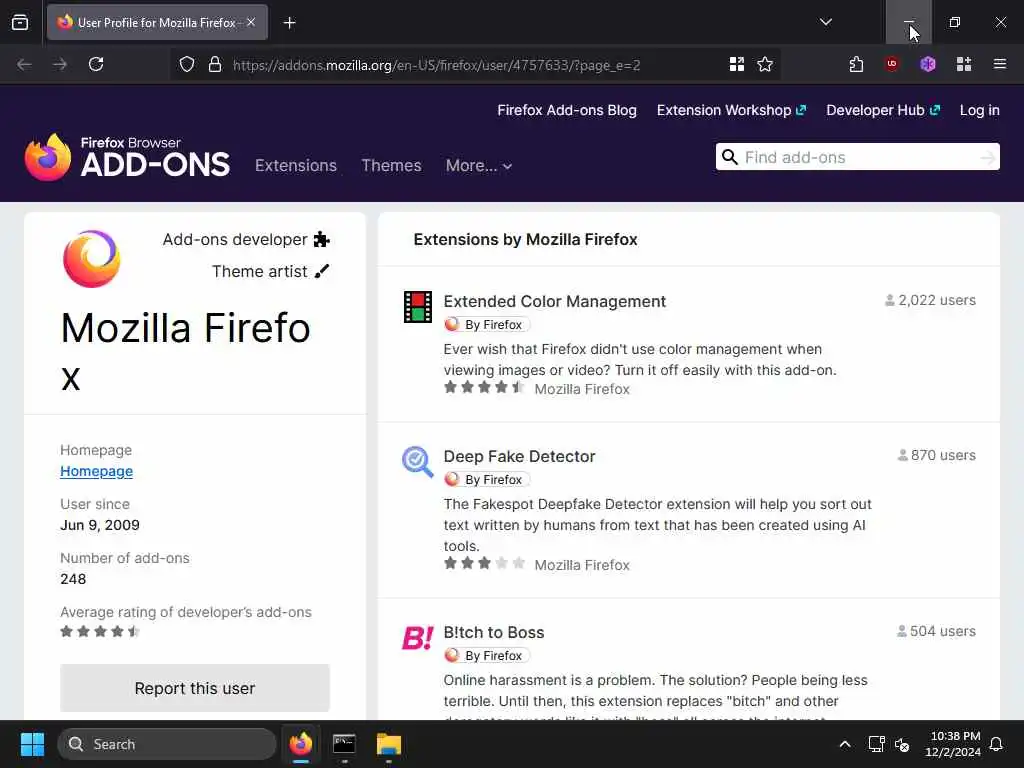
Task: Go to the Themes section
Action: coord(391,165)
